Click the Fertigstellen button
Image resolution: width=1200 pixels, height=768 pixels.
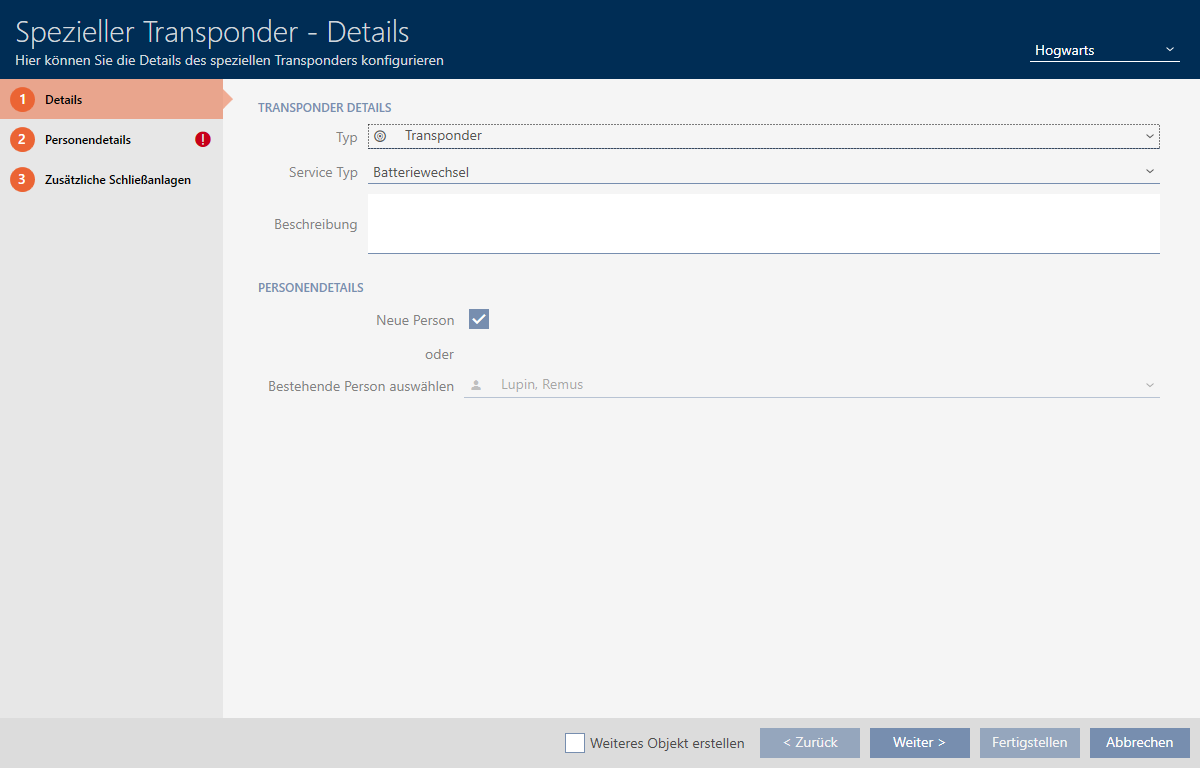[x=1030, y=743]
